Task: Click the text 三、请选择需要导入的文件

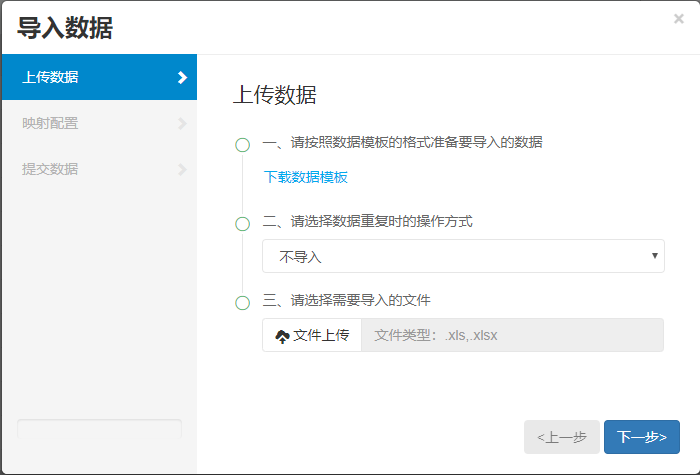Action: coord(346,300)
